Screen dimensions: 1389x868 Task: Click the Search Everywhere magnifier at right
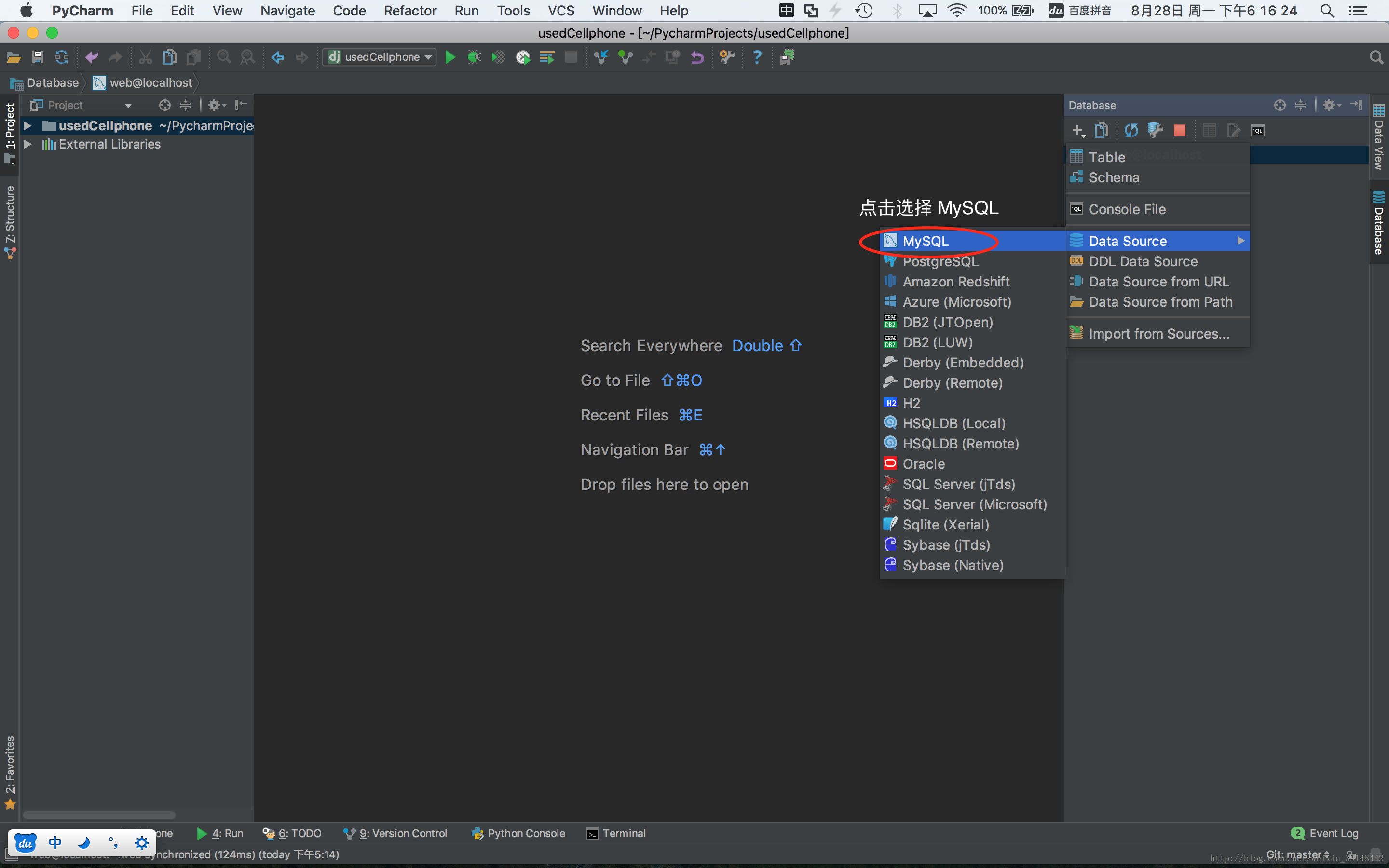[1376, 57]
